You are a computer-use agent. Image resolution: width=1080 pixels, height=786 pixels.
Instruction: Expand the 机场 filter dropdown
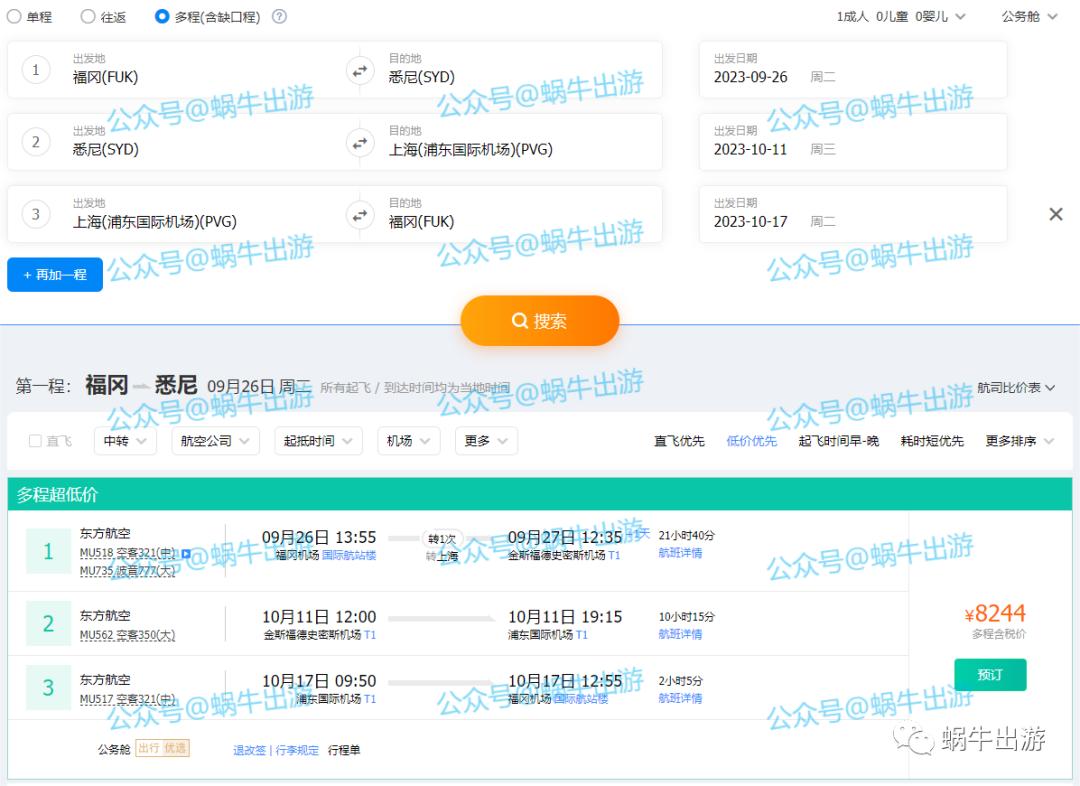coord(408,441)
